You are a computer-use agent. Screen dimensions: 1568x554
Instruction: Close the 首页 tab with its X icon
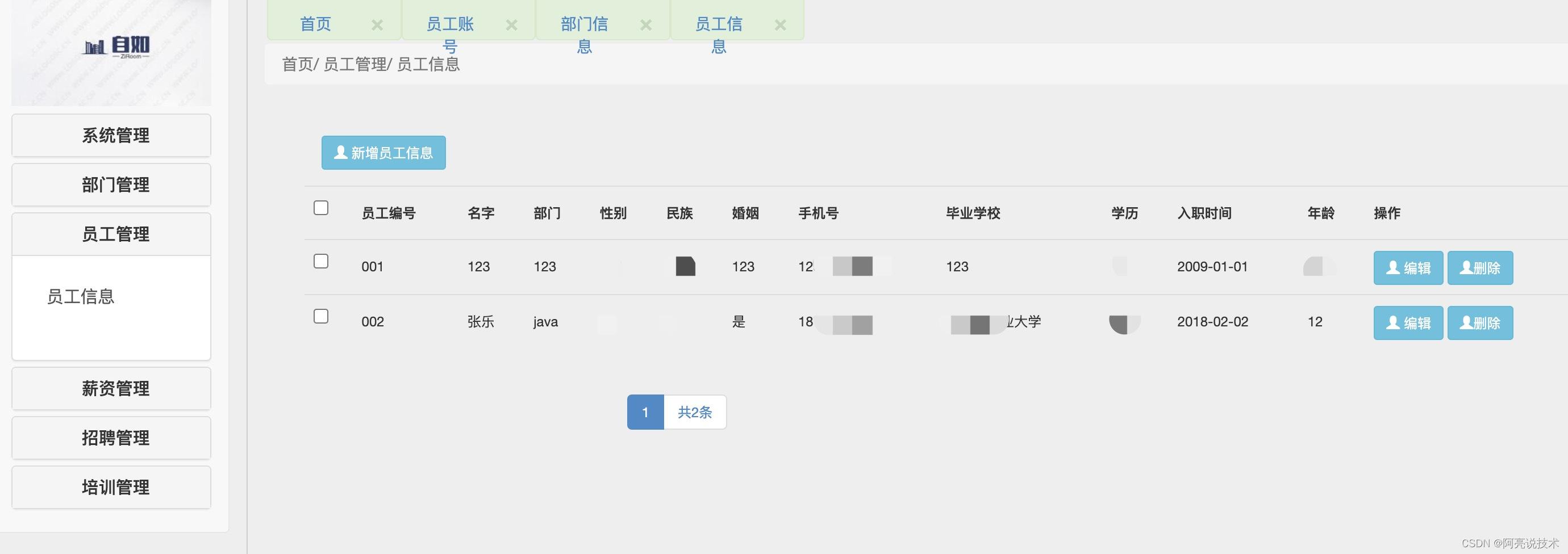tap(377, 25)
